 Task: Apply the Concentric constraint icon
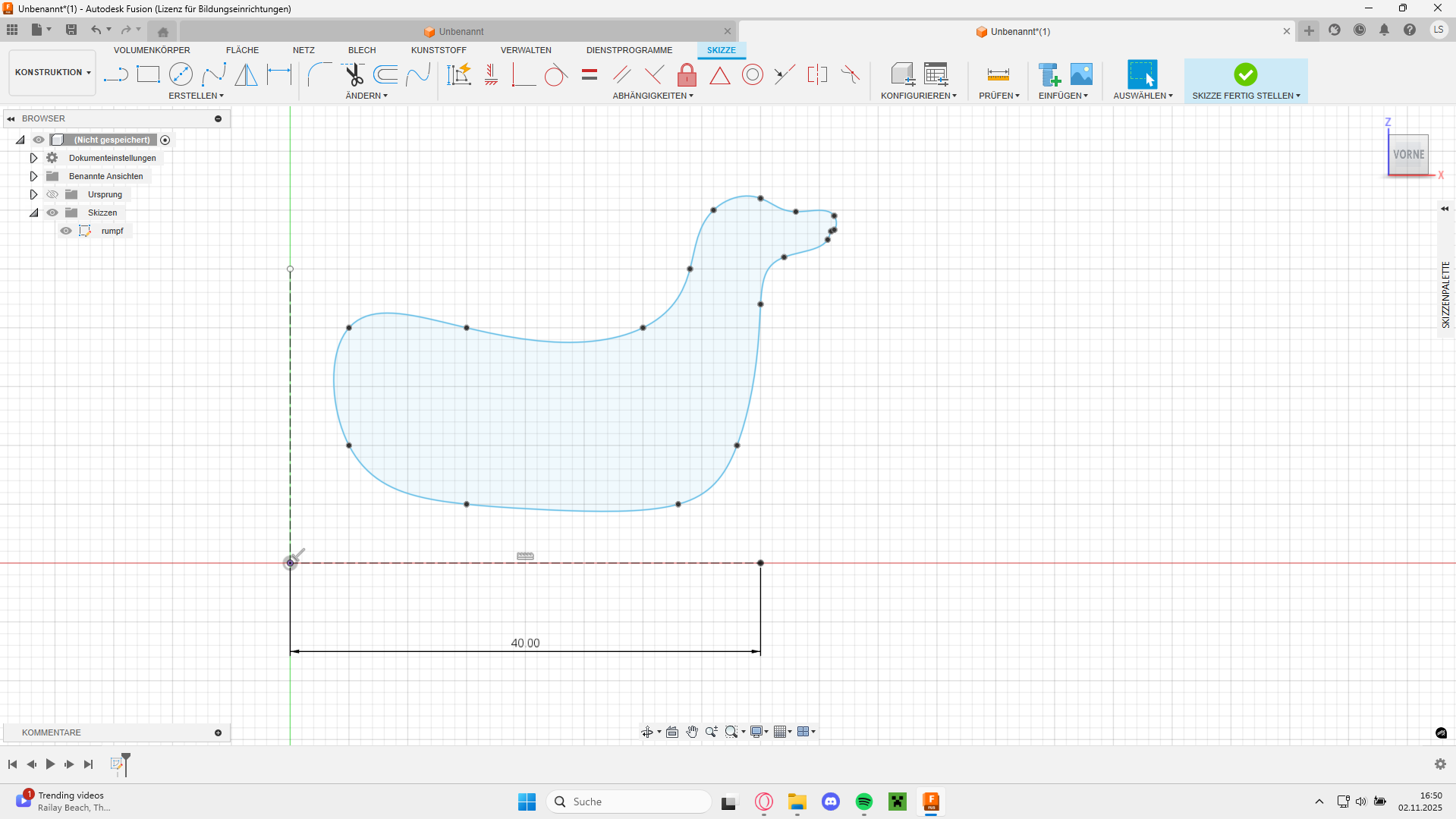tap(752, 74)
